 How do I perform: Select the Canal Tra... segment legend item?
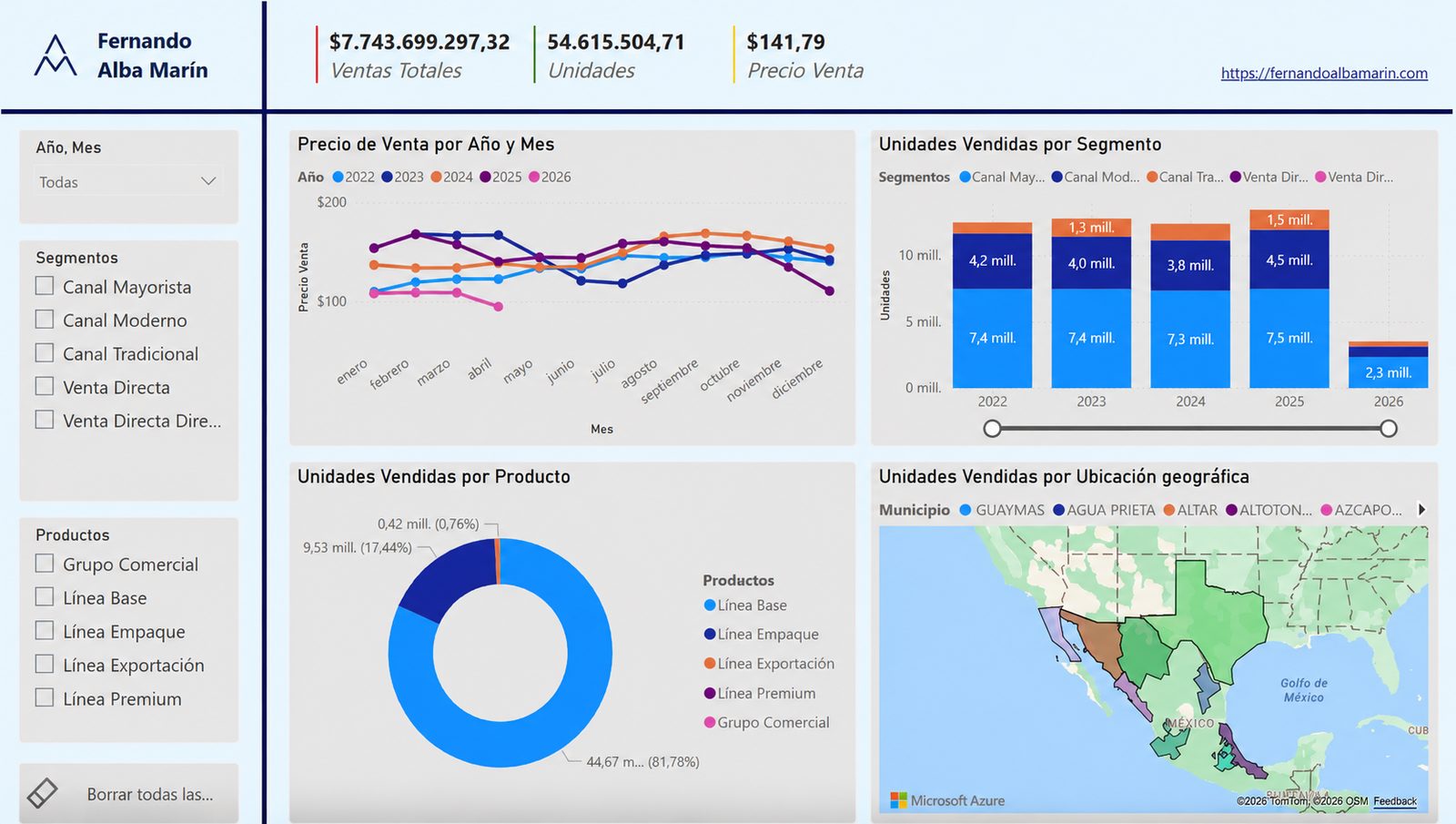click(x=1186, y=178)
